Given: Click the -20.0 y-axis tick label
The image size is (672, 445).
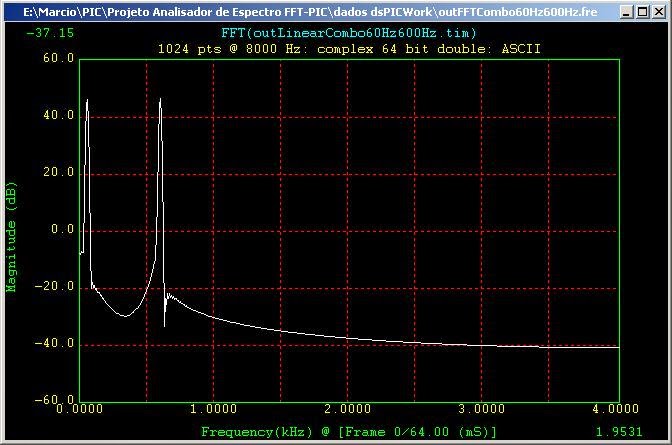Looking at the screenshot, I should (x=54, y=286).
